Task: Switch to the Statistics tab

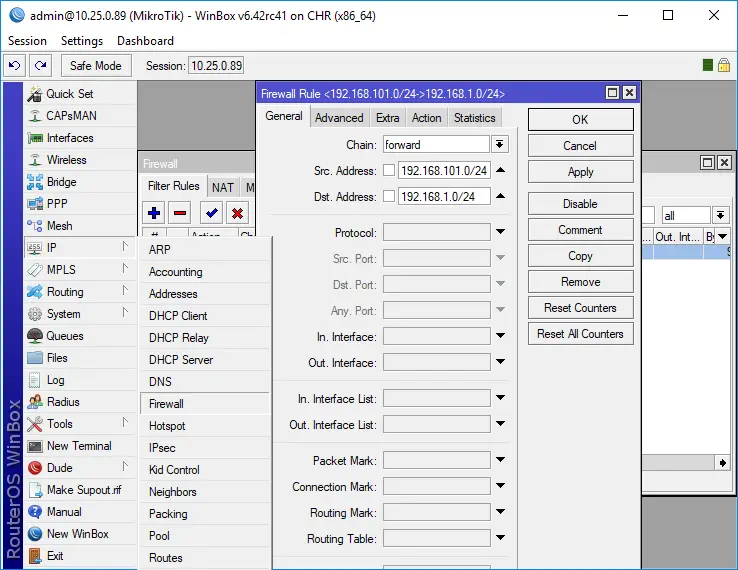Action: 474,118
